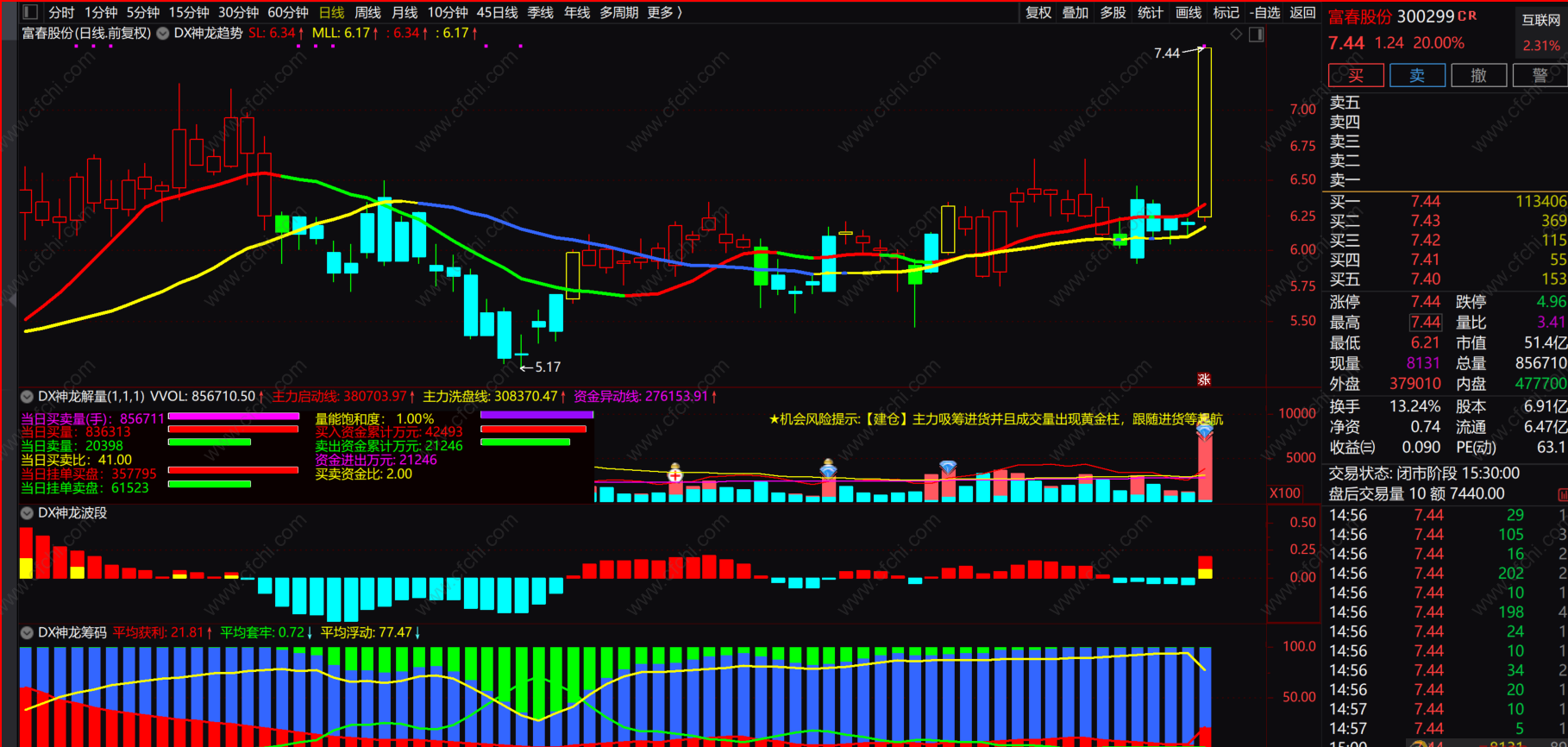Screen dimensions: 1568x747
Task: Expand the DX神龙趋势 indicator menu
Action: pyautogui.click(x=162, y=33)
